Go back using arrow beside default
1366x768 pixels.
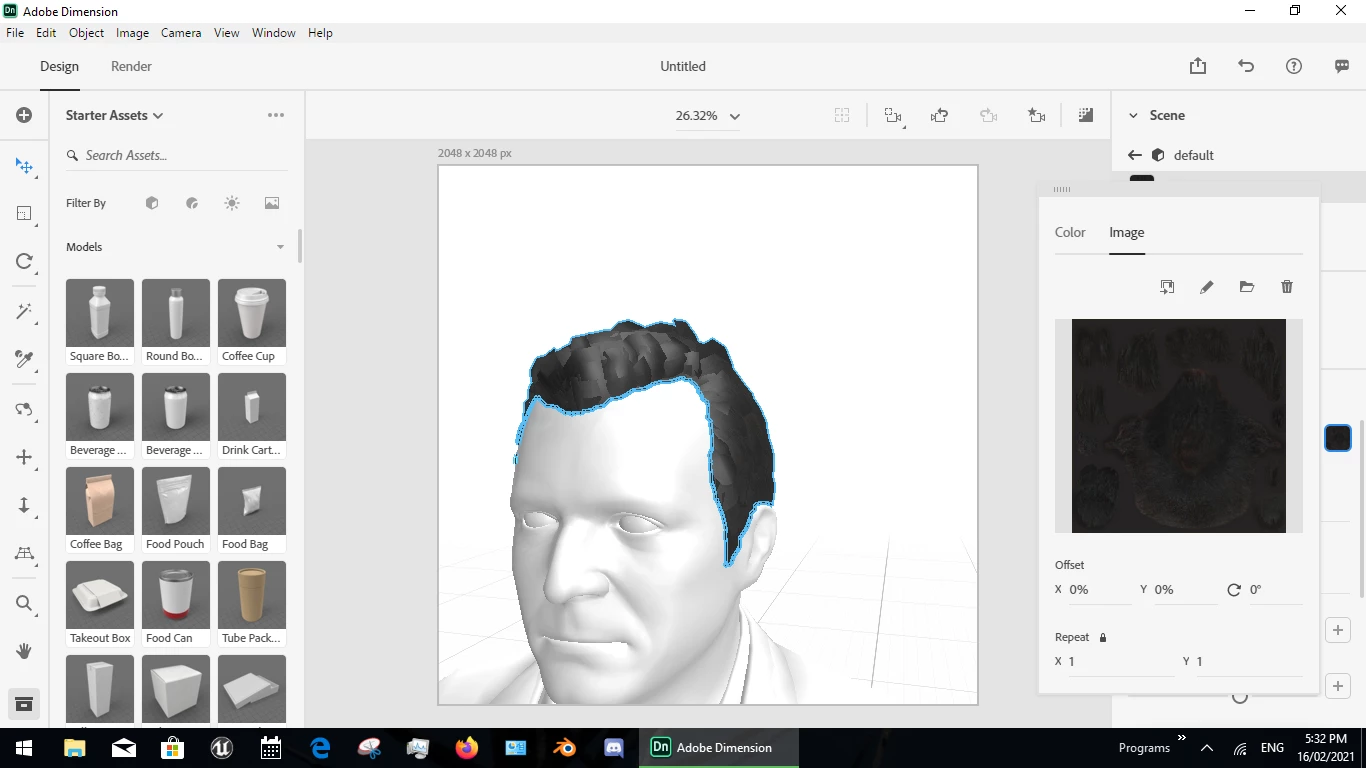[1134, 155]
